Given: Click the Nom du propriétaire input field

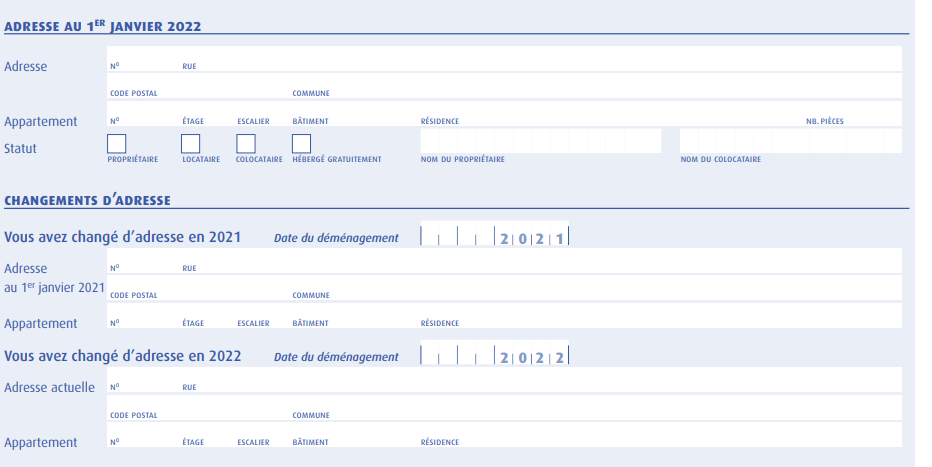Looking at the screenshot, I should (x=541, y=141).
